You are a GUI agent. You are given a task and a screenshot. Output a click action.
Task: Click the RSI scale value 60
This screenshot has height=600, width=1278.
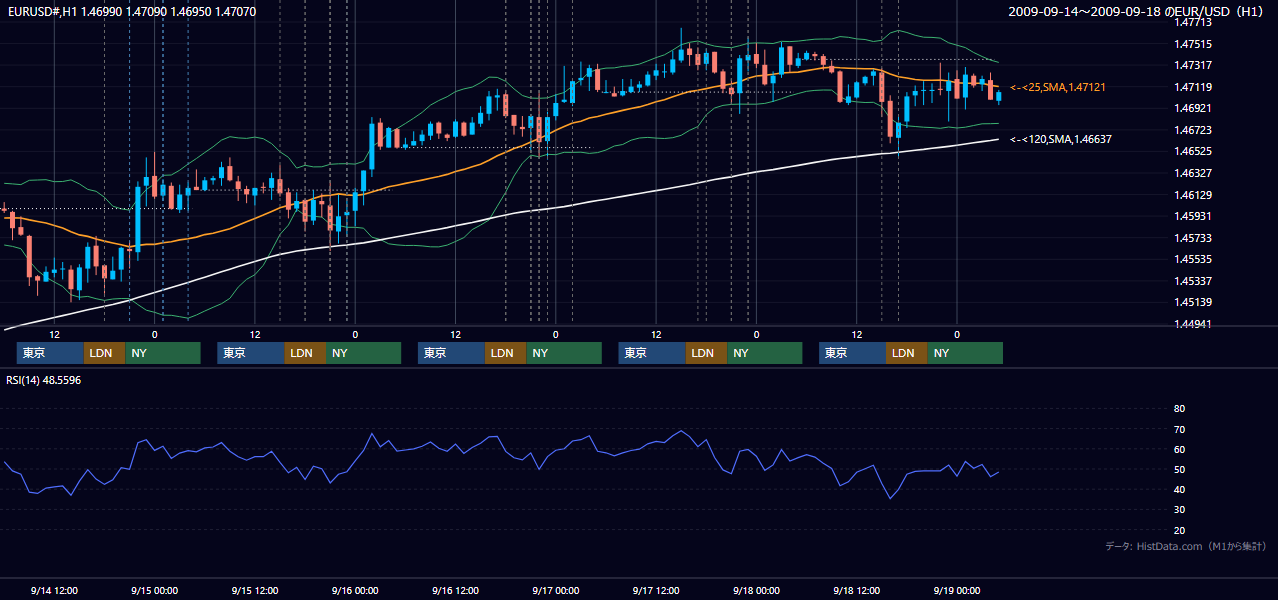click(1179, 449)
